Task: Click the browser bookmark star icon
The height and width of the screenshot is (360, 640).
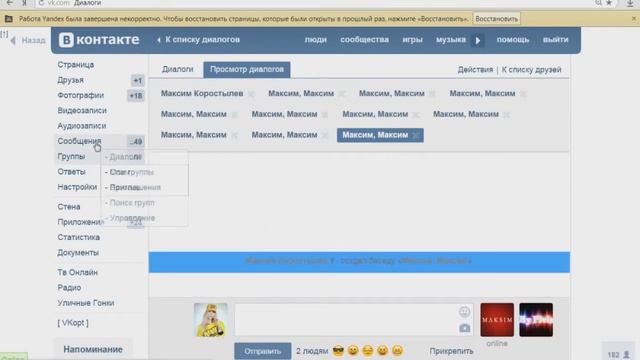Action: 609,3
